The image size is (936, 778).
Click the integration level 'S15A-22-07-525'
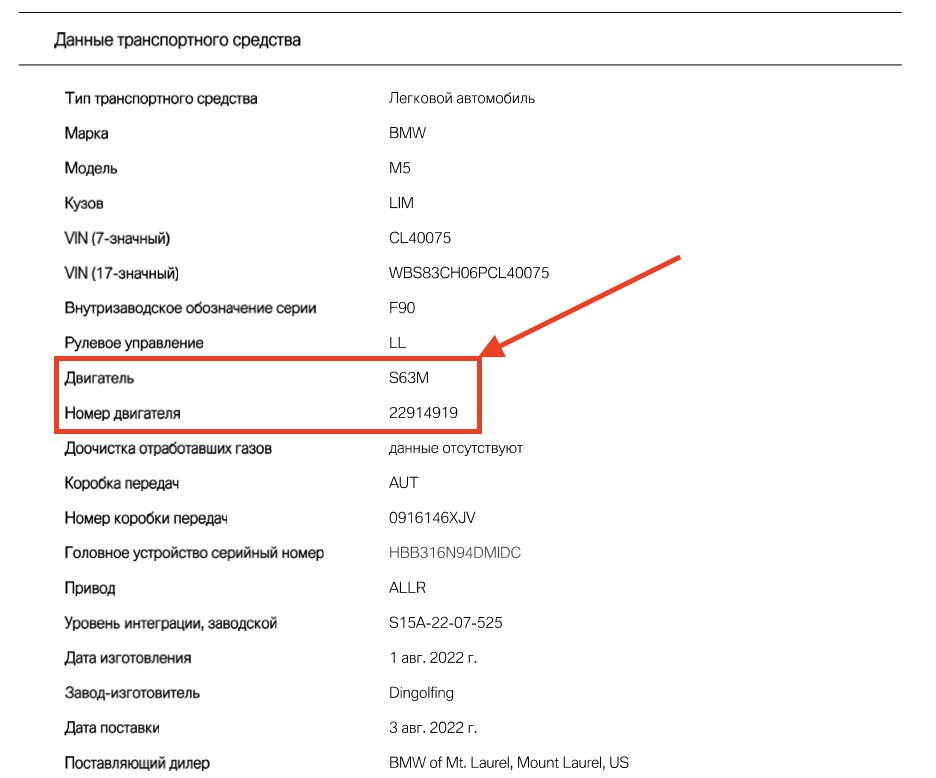tap(445, 623)
